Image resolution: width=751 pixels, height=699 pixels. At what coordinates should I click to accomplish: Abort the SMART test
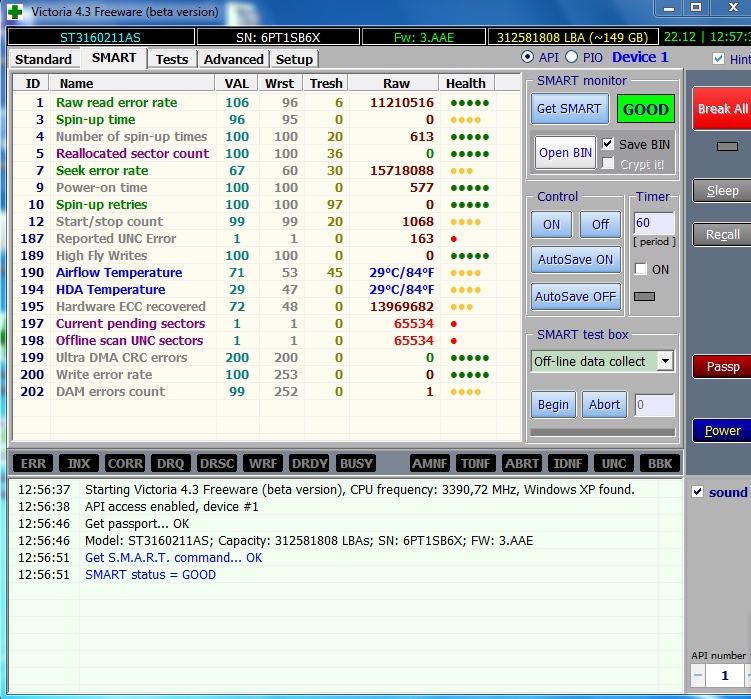tap(604, 405)
